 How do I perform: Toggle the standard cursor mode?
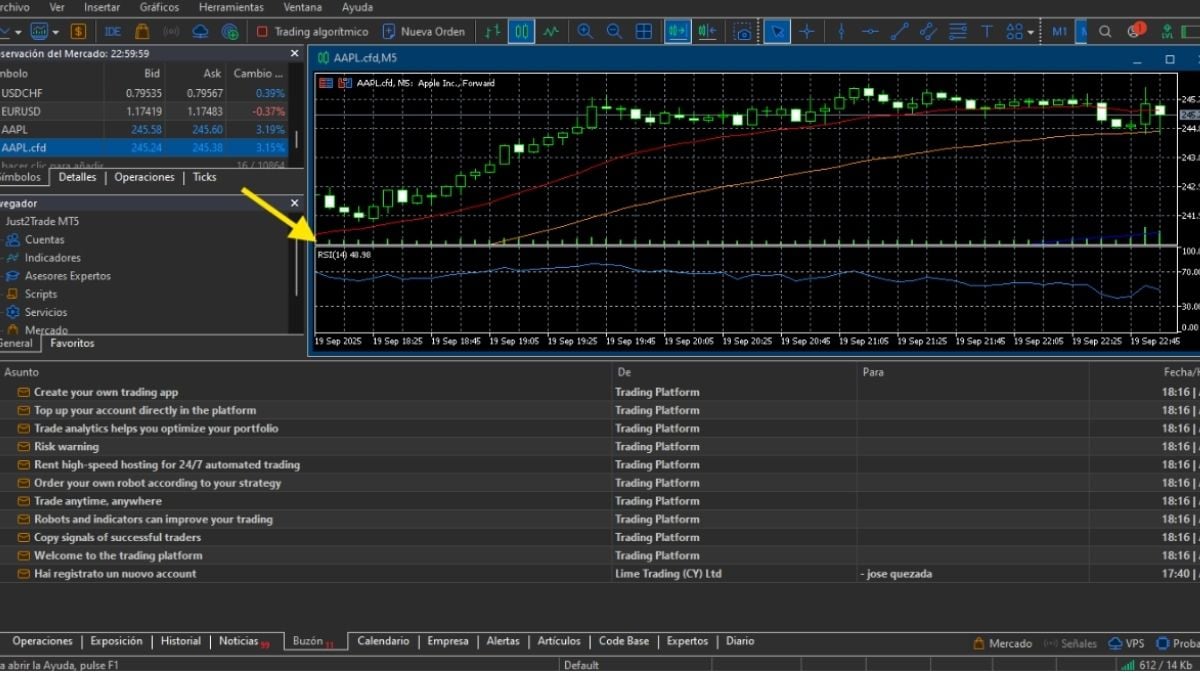click(x=775, y=31)
